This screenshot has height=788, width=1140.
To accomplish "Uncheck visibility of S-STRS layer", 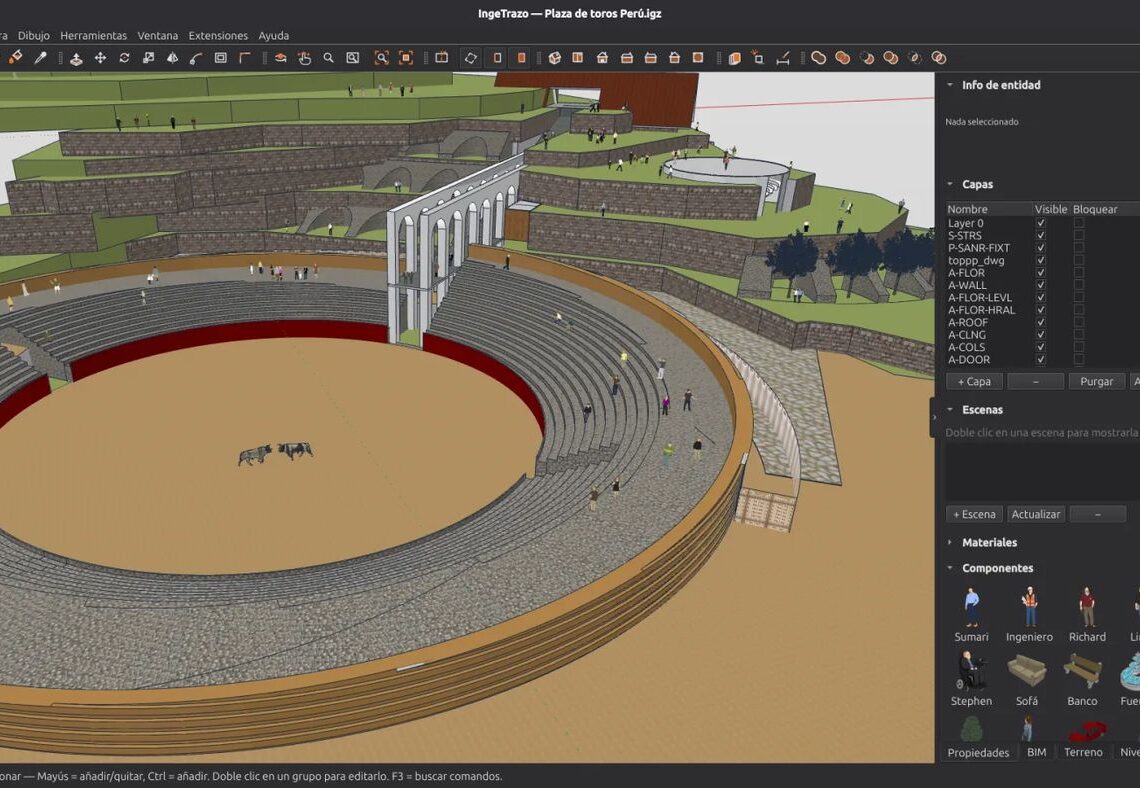I will 1041,236.
